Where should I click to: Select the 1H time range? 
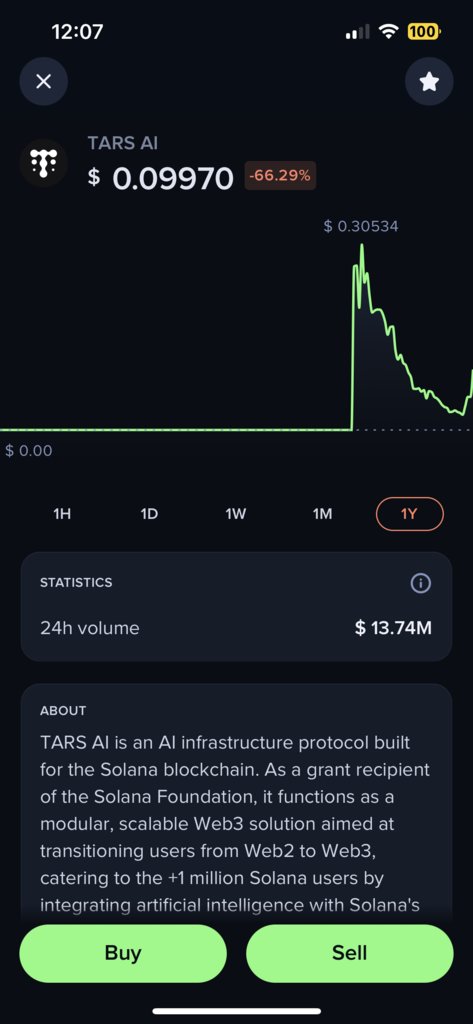(62, 514)
